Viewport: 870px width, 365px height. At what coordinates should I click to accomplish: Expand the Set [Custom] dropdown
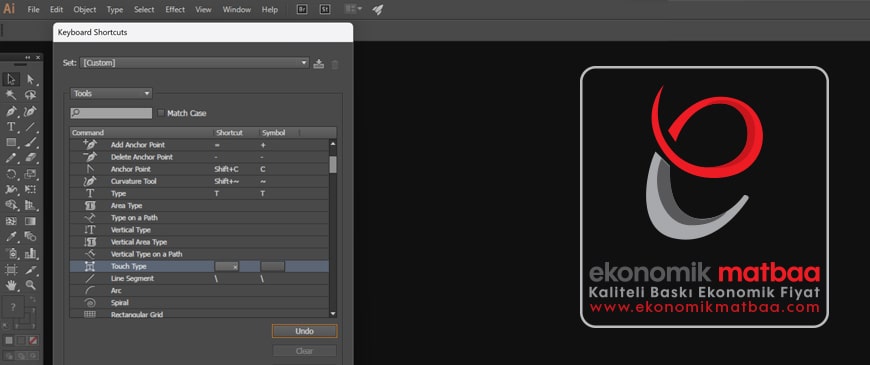click(194, 63)
